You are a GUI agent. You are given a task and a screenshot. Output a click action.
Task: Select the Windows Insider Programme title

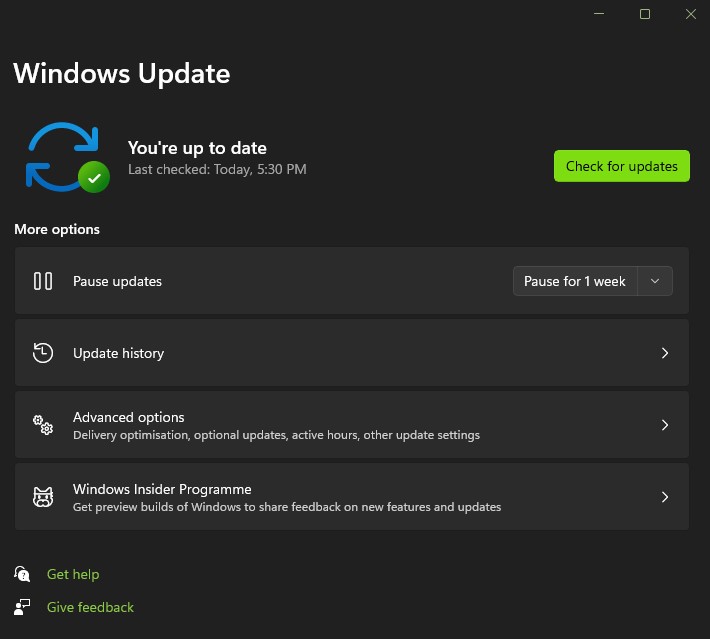point(162,489)
